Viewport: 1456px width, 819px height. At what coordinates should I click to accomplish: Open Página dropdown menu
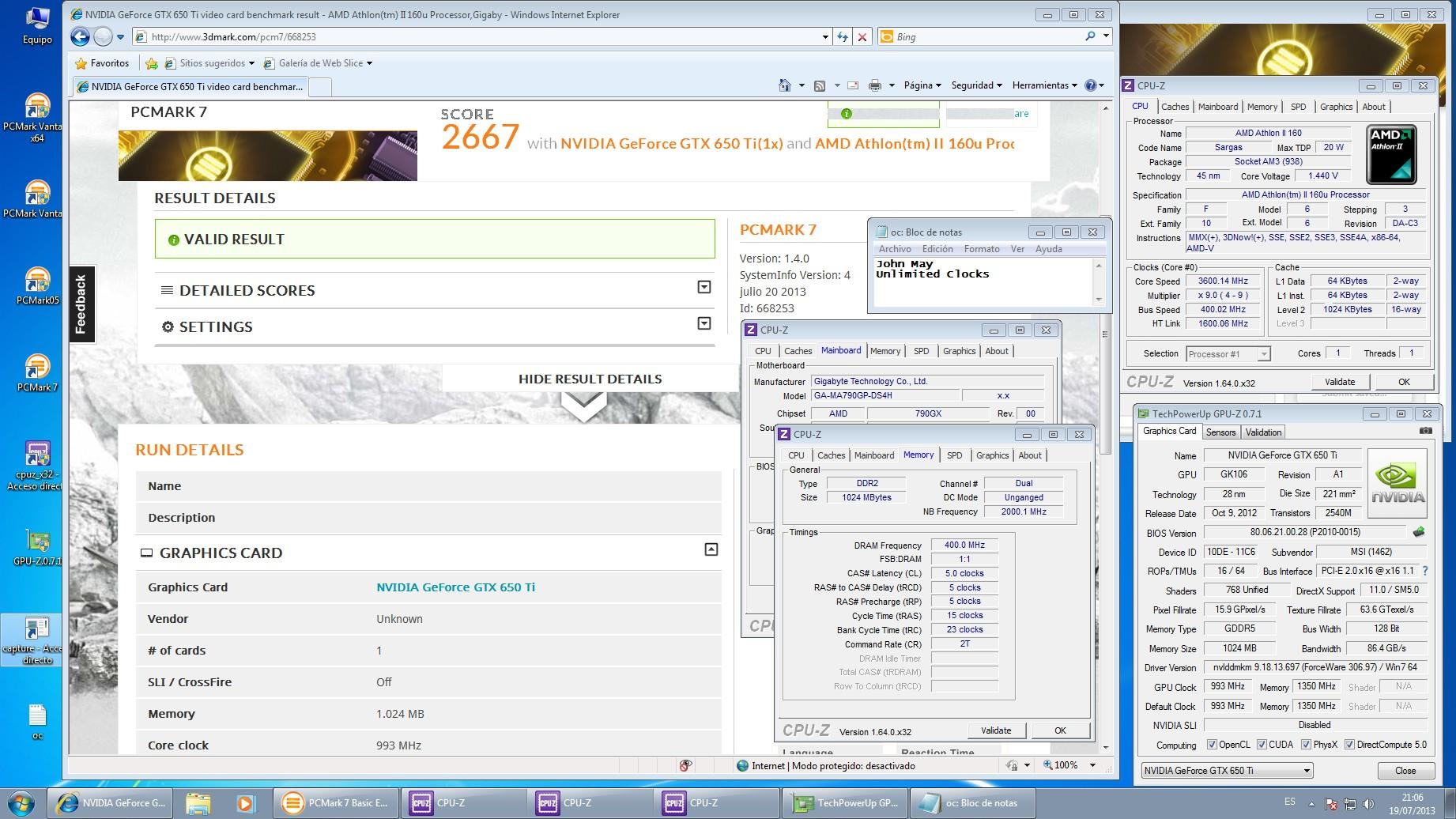[x=922, y=85]
